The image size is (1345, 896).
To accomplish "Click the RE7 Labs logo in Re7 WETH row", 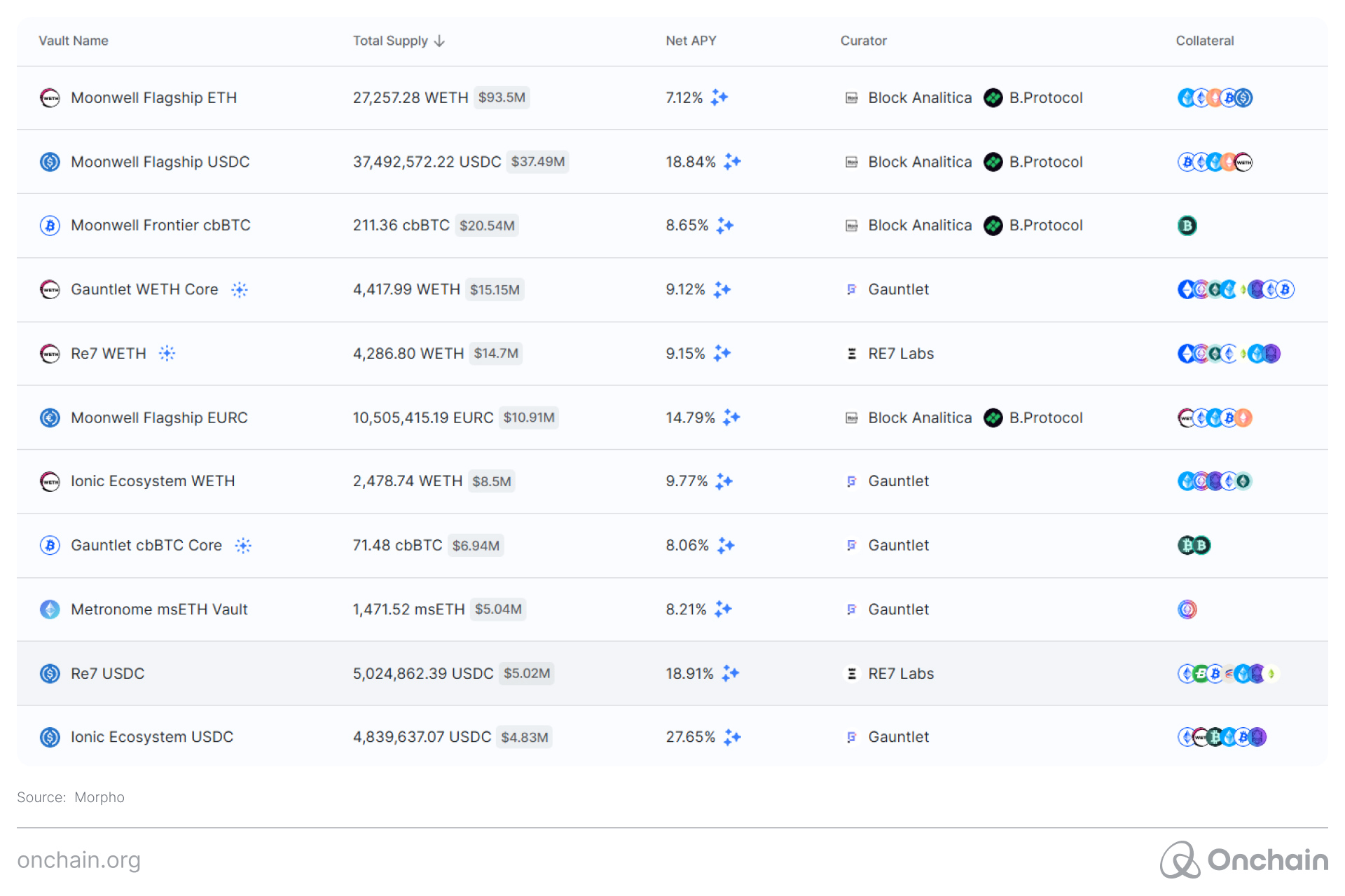I will 852,353.
